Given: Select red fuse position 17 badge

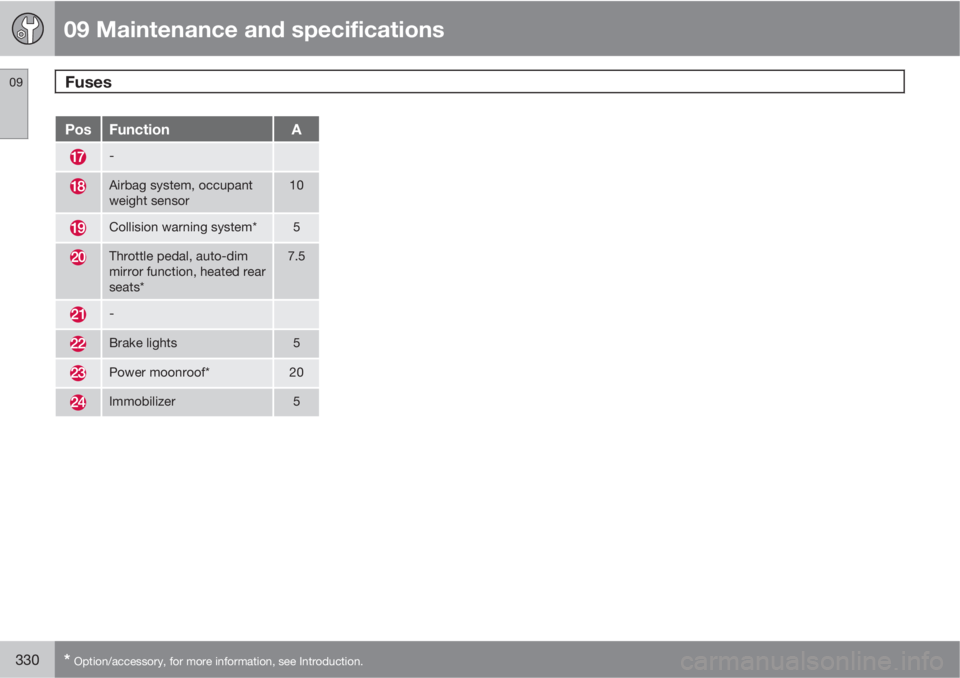Looking at the screenshot, I should [78, 157].
